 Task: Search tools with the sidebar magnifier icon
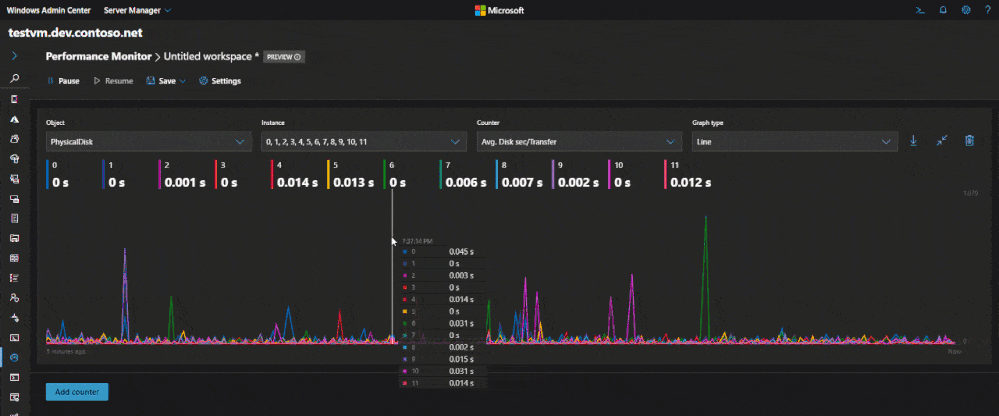pos(14,78)
